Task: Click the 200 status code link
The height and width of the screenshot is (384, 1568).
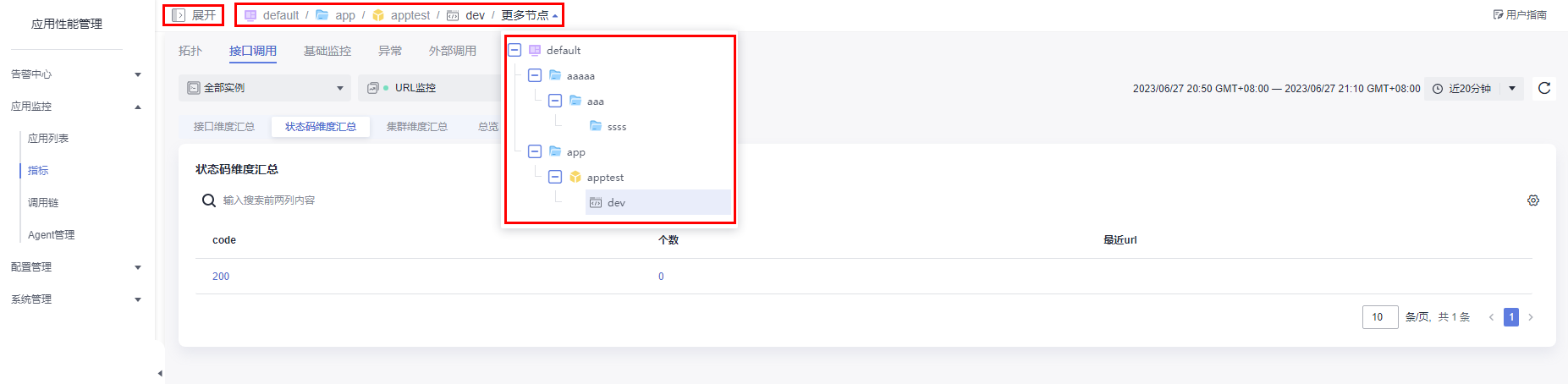Action: 221,277
